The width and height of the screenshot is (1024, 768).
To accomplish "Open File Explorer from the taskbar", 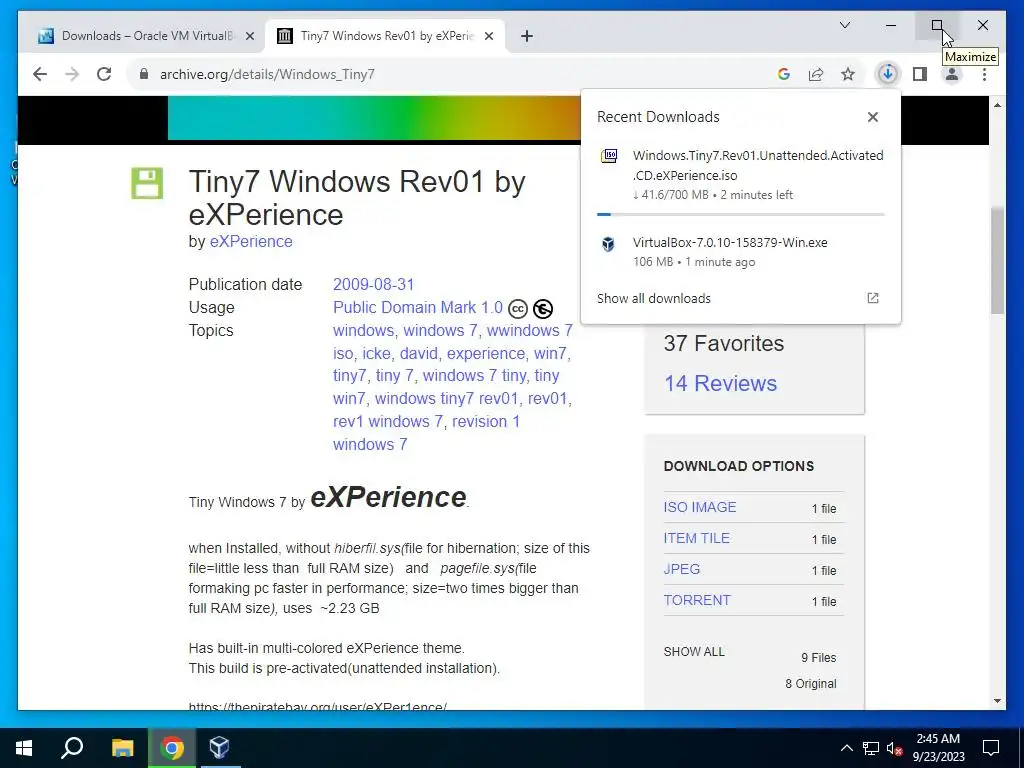I will coord(122,748).
